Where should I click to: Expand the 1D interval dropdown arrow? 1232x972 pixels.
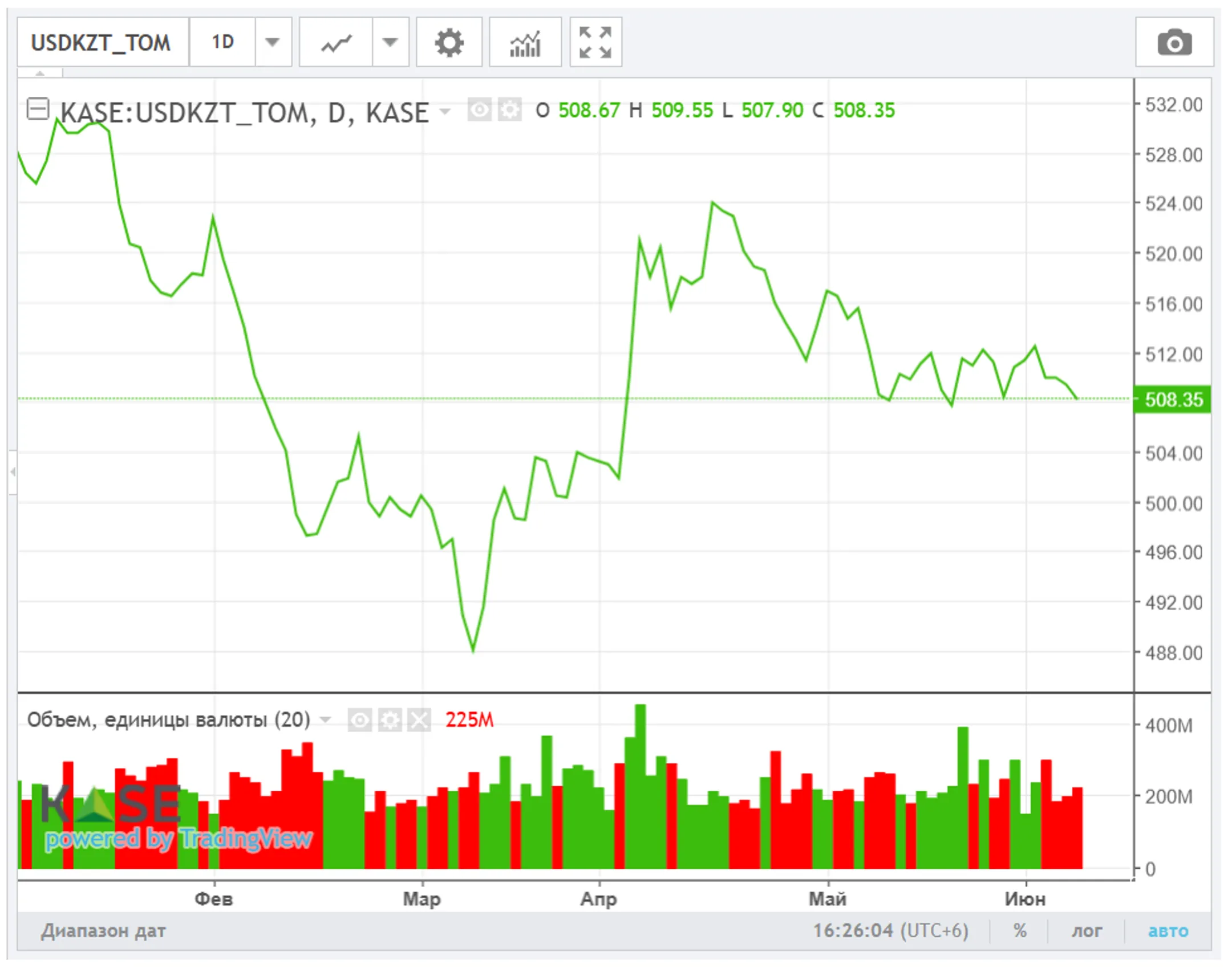[x=273, y=43]
